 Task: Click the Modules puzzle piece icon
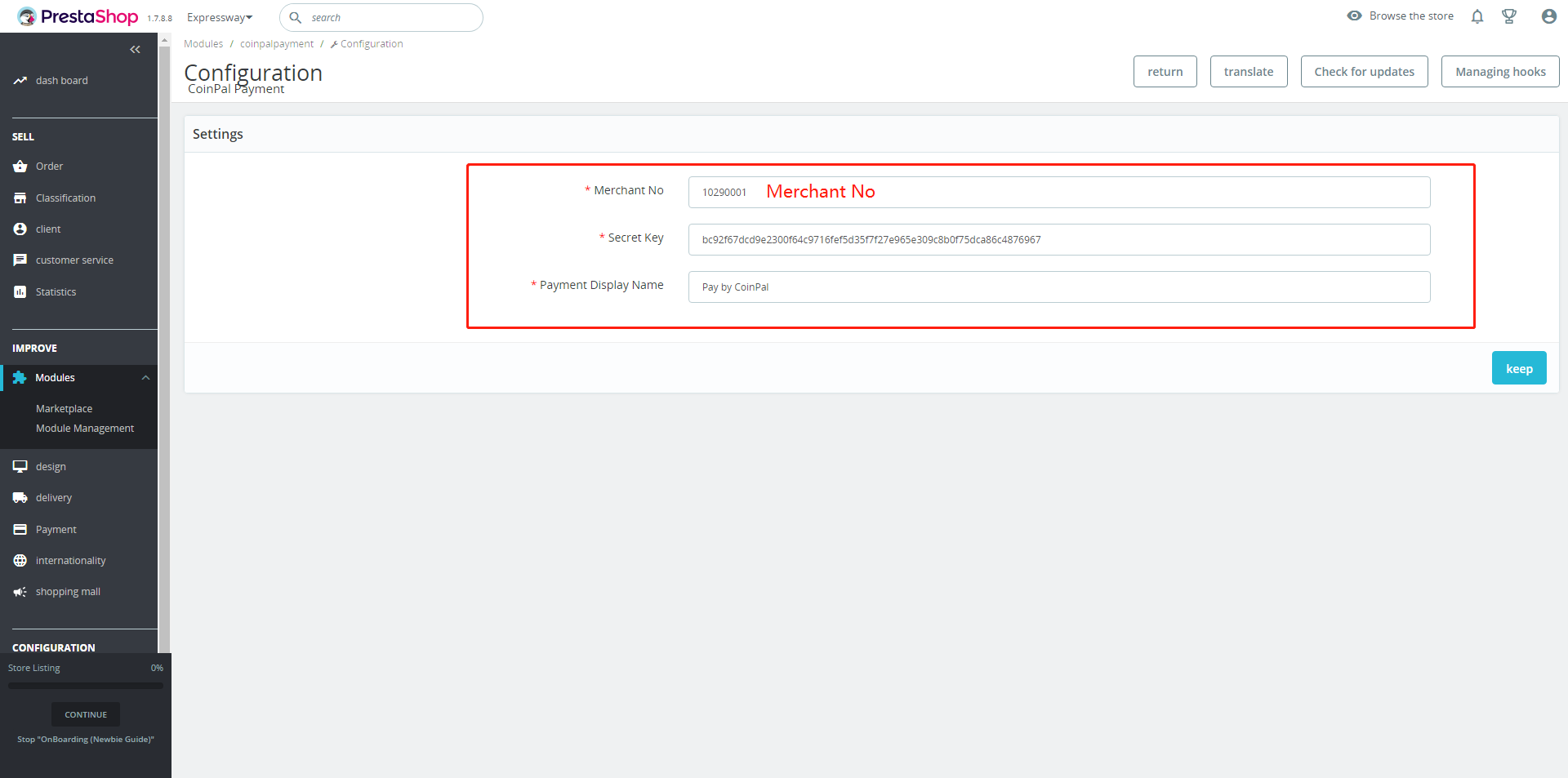tap(20, 378)
